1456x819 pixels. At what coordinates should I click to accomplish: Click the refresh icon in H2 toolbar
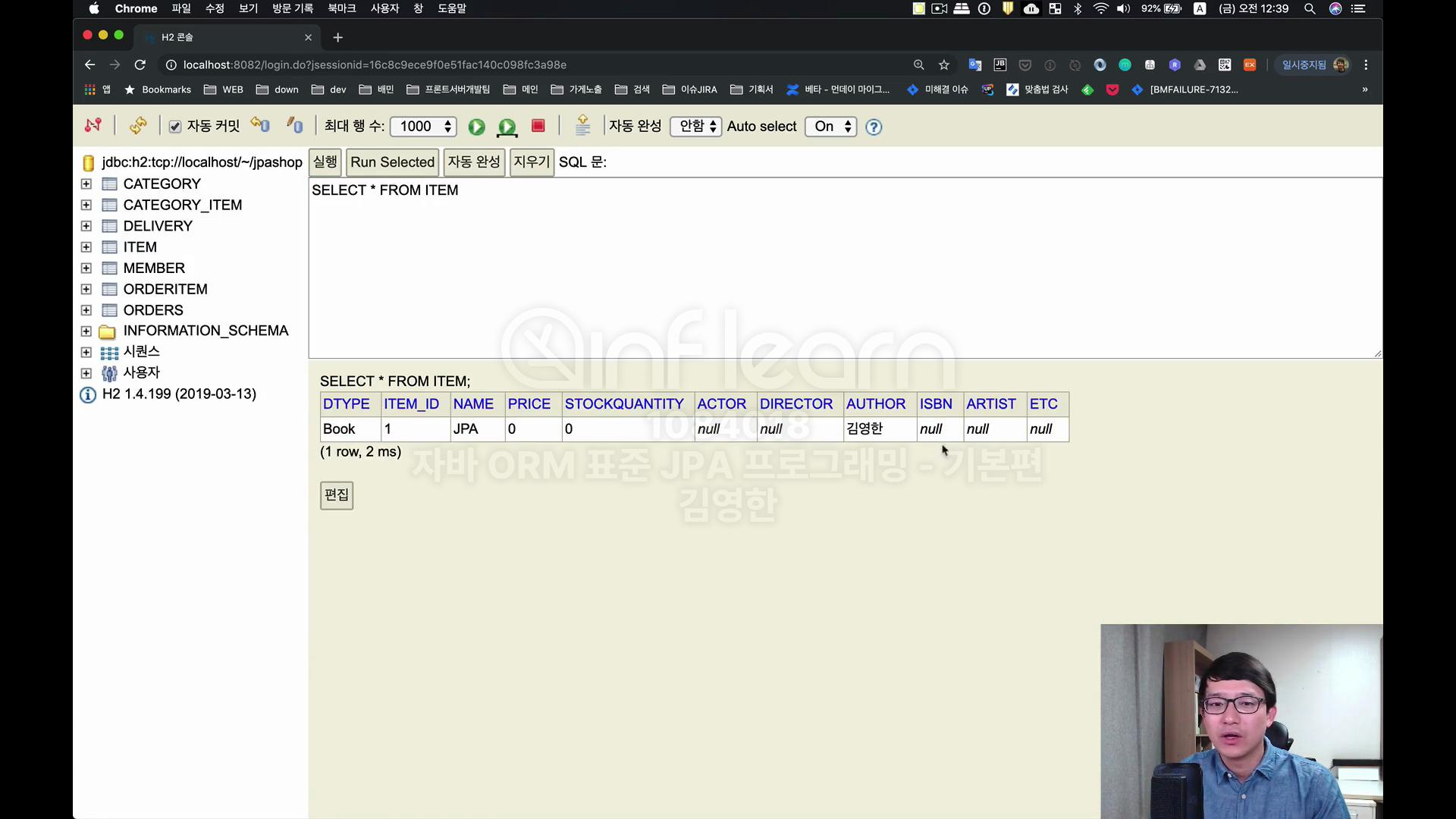[137, 126]
